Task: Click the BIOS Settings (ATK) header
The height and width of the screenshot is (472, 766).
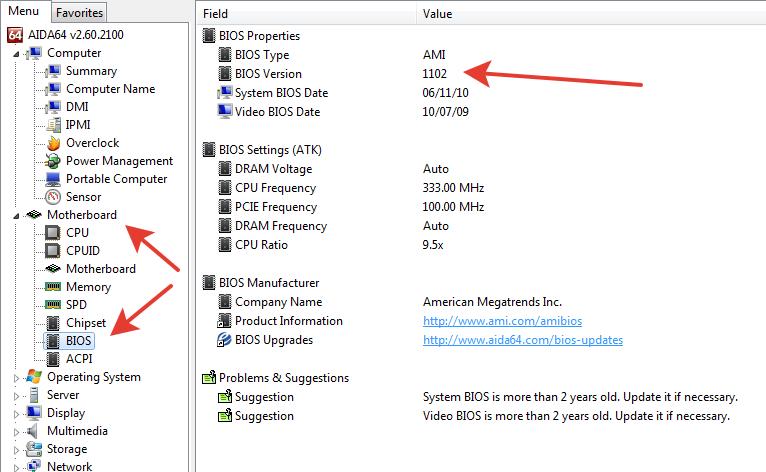Action: click(x=270, y=150)
